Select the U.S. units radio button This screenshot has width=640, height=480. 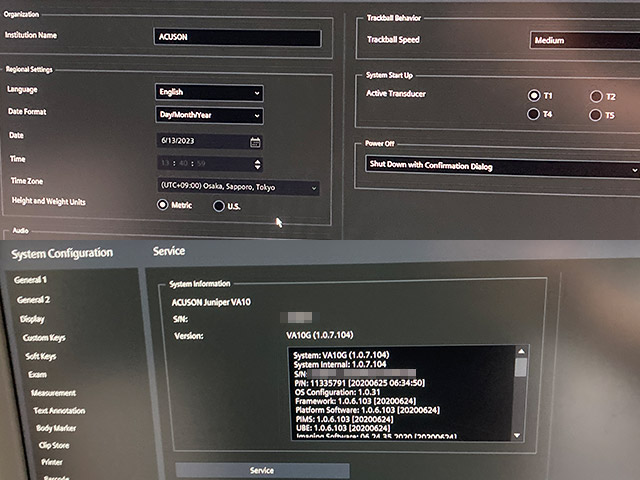pyautogui.click(x=219, y=206)
